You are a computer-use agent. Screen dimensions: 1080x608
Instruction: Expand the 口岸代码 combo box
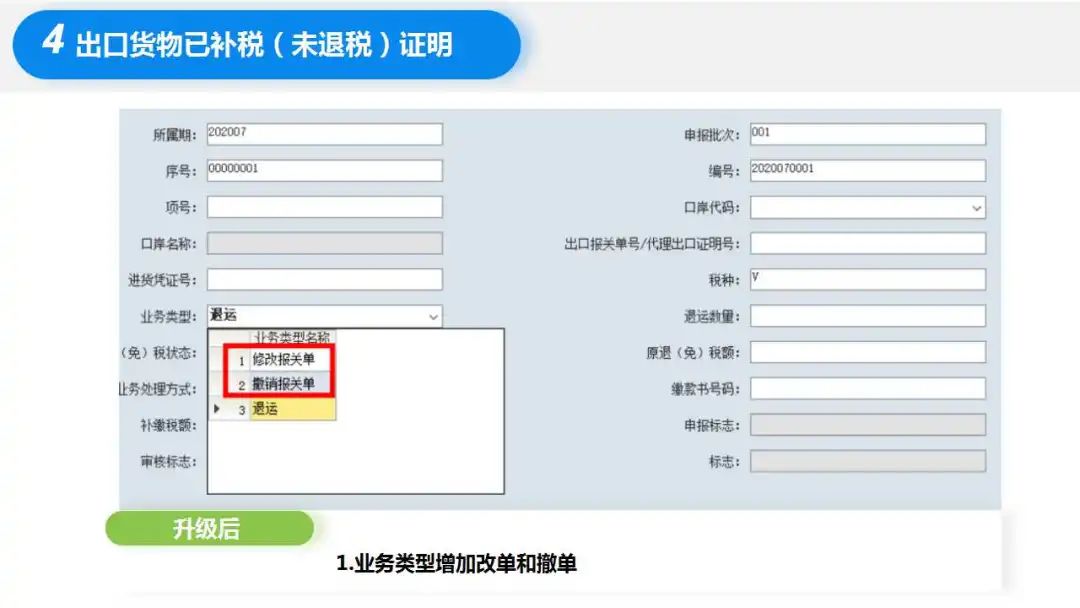(x=976, y=207)
